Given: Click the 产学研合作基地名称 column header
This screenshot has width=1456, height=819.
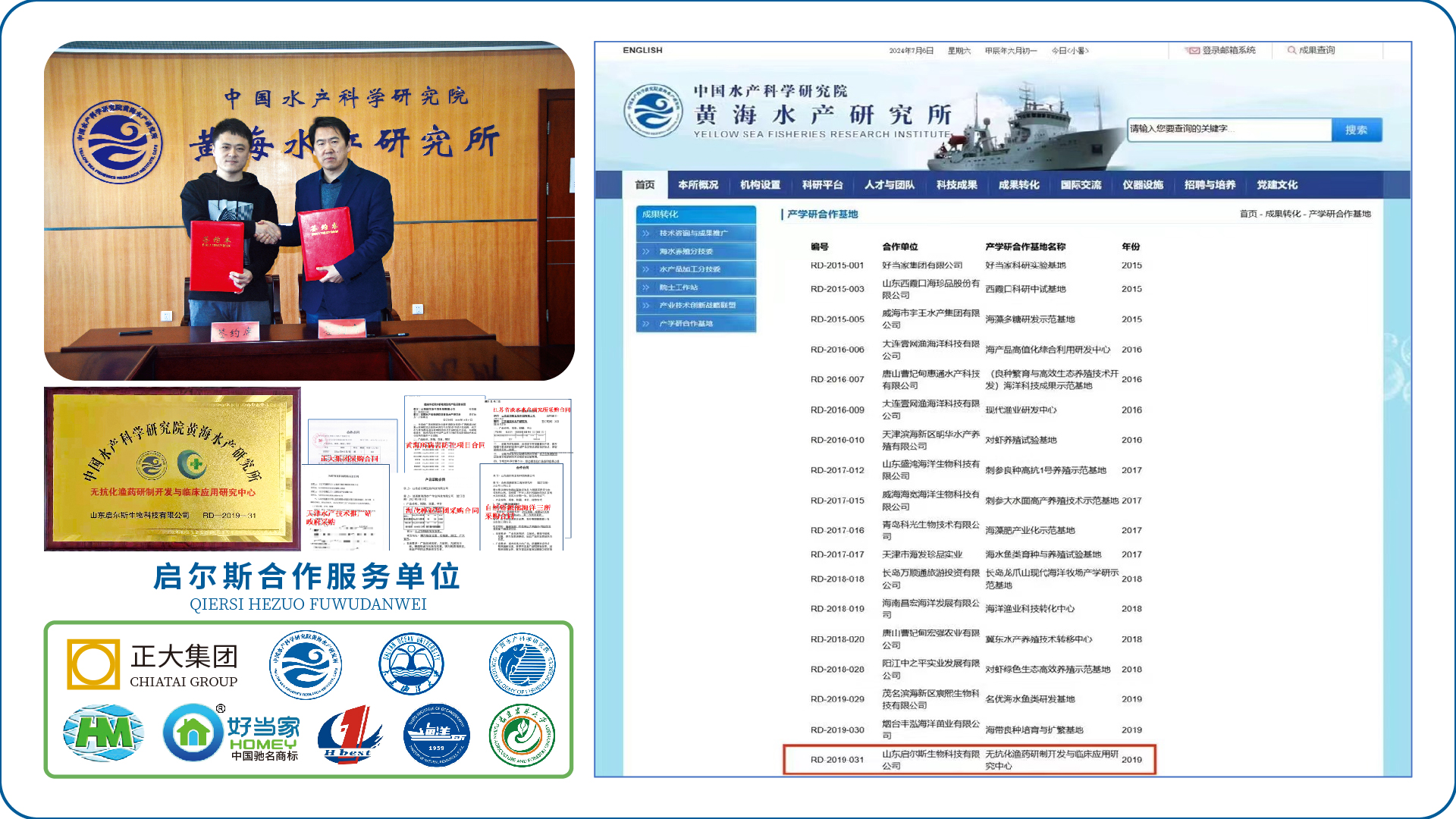Looking at the screenshot, I should [x=1025, y=247].
